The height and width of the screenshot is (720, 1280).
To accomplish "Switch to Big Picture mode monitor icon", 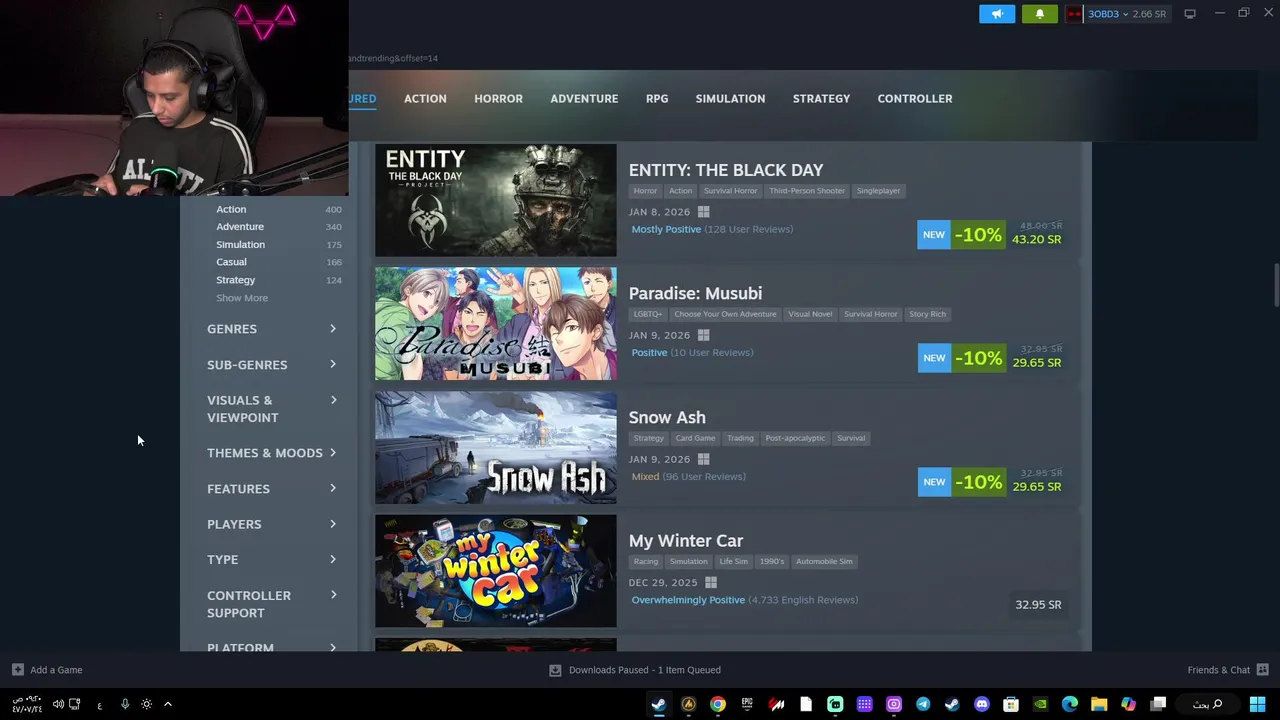I will click(x=1190, y=14).
